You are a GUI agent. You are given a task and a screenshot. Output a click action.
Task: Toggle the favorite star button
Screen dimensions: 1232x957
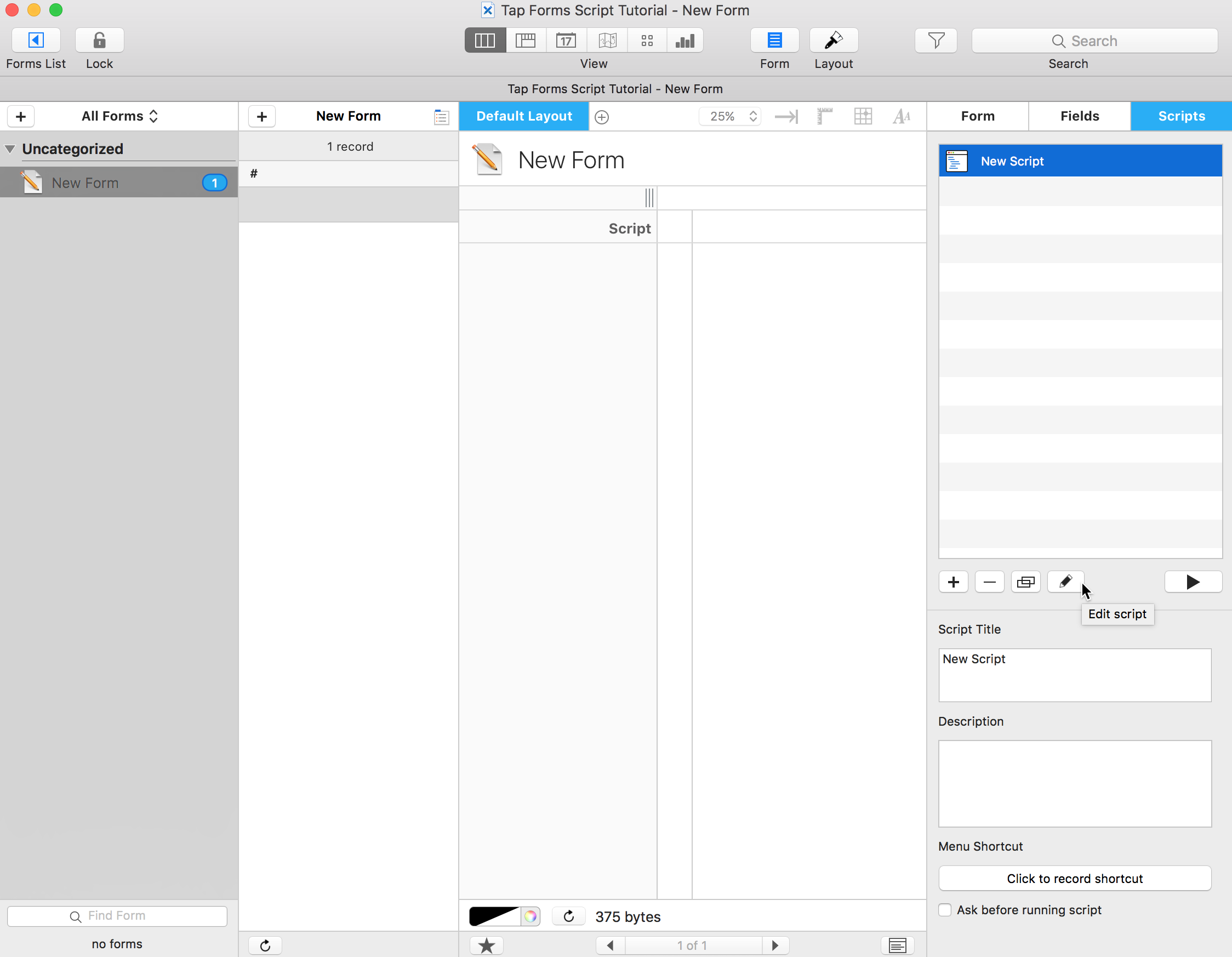(x=486, y=945)
